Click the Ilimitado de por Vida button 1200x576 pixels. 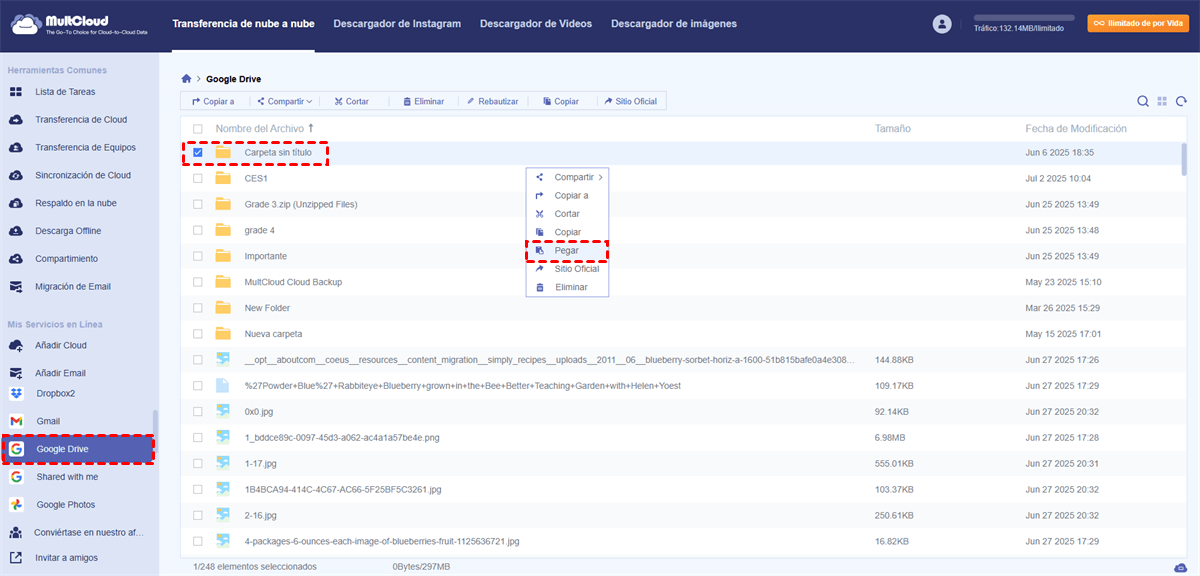1139,23
